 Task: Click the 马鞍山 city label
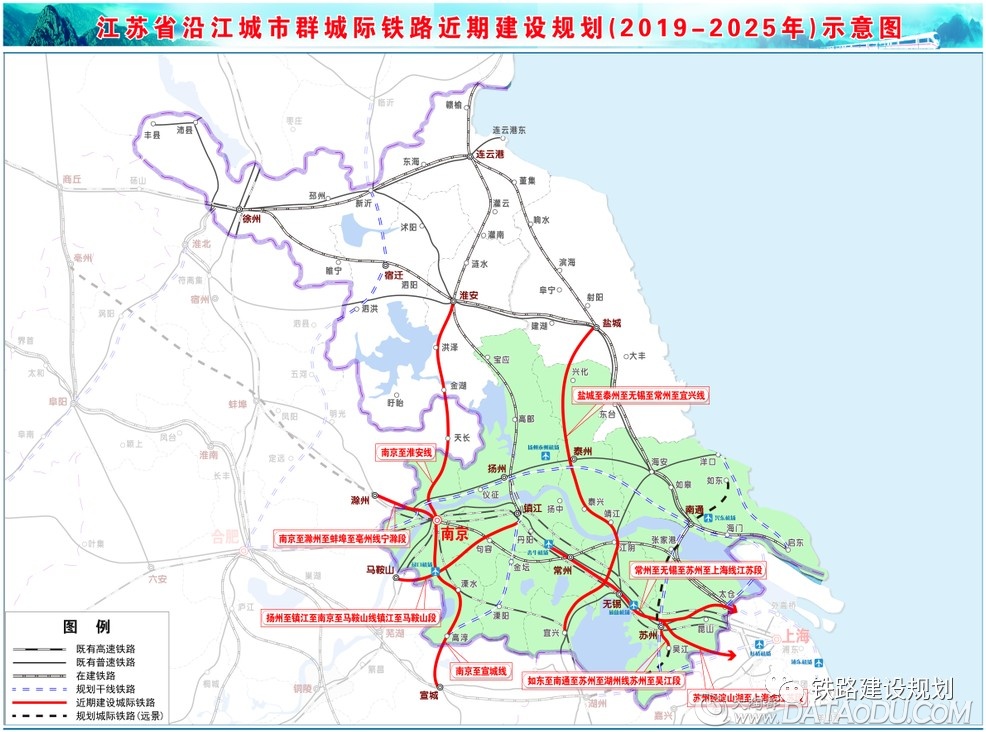(380, 570)
